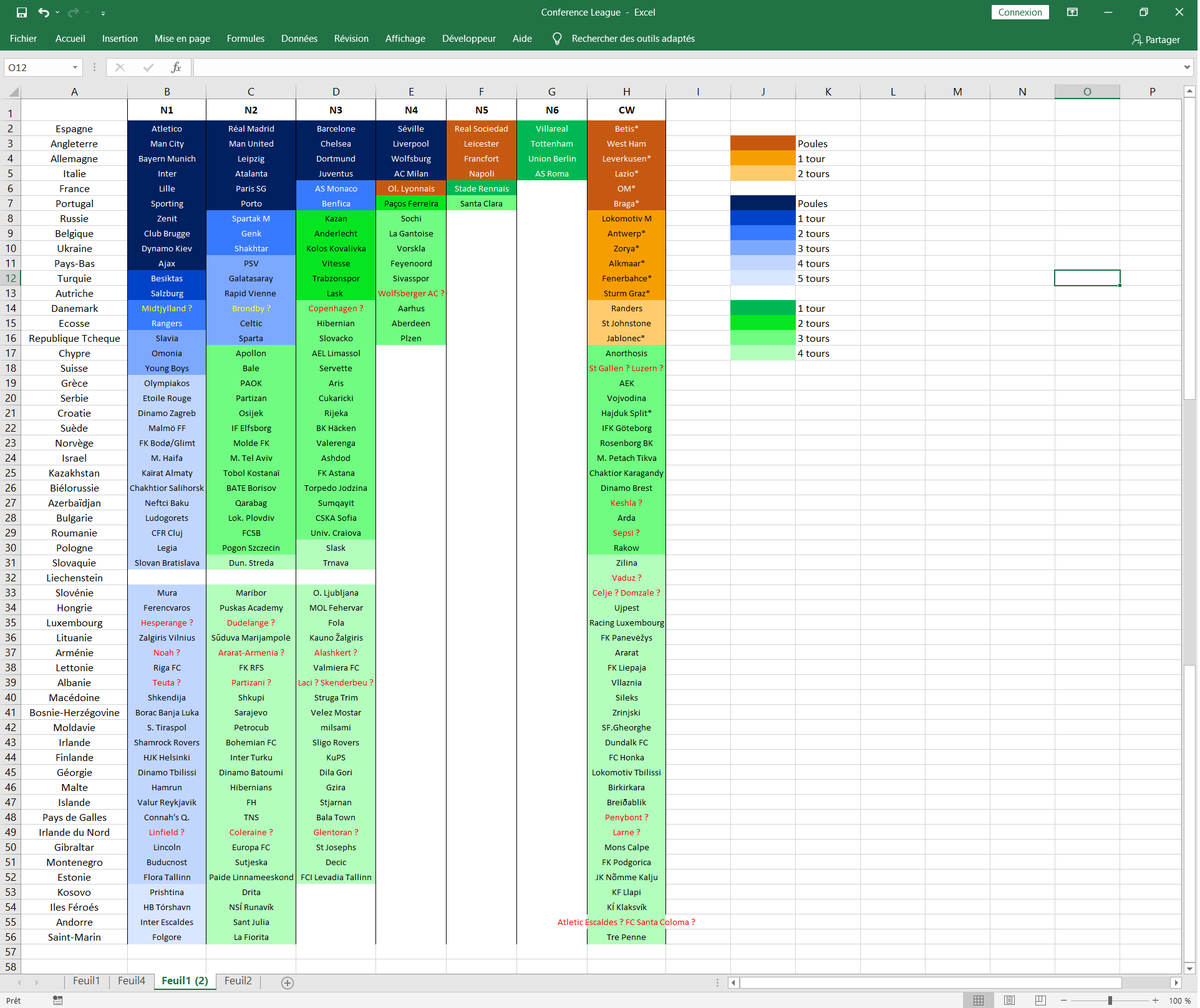
Task: Select the green 1 tour color cell
Action: coord(763,308)
